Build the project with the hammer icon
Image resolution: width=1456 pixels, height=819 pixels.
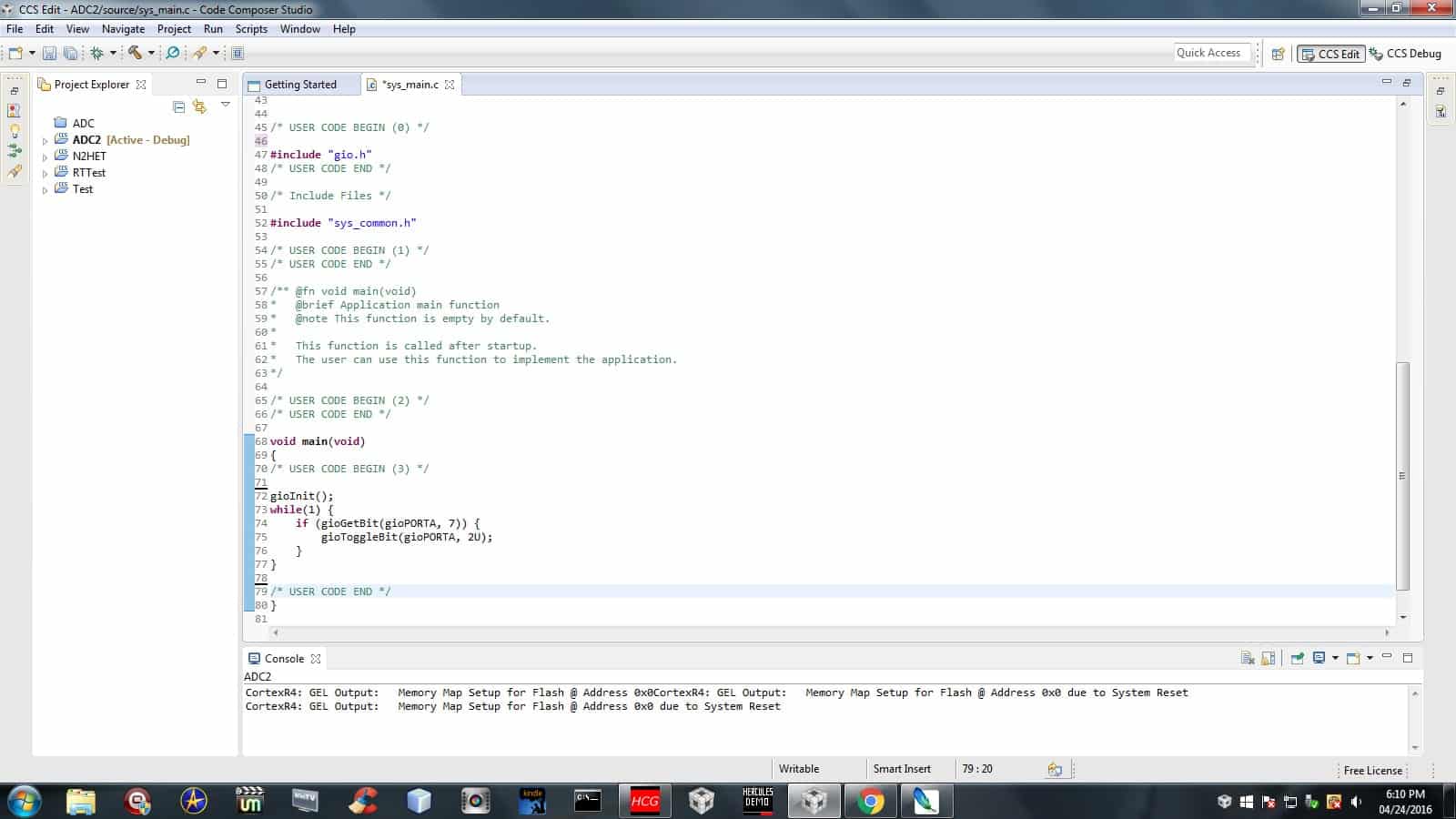point(135,54)
